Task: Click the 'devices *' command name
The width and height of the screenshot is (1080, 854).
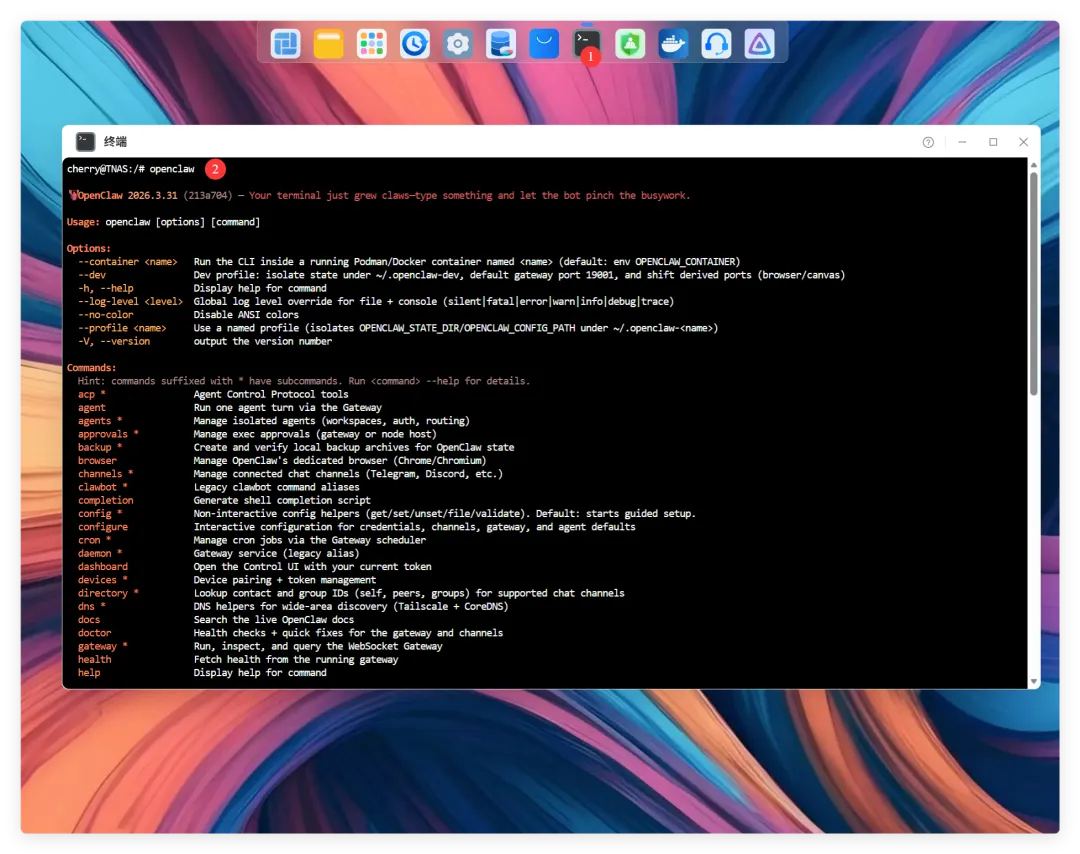Action: (x=103, y=580)
